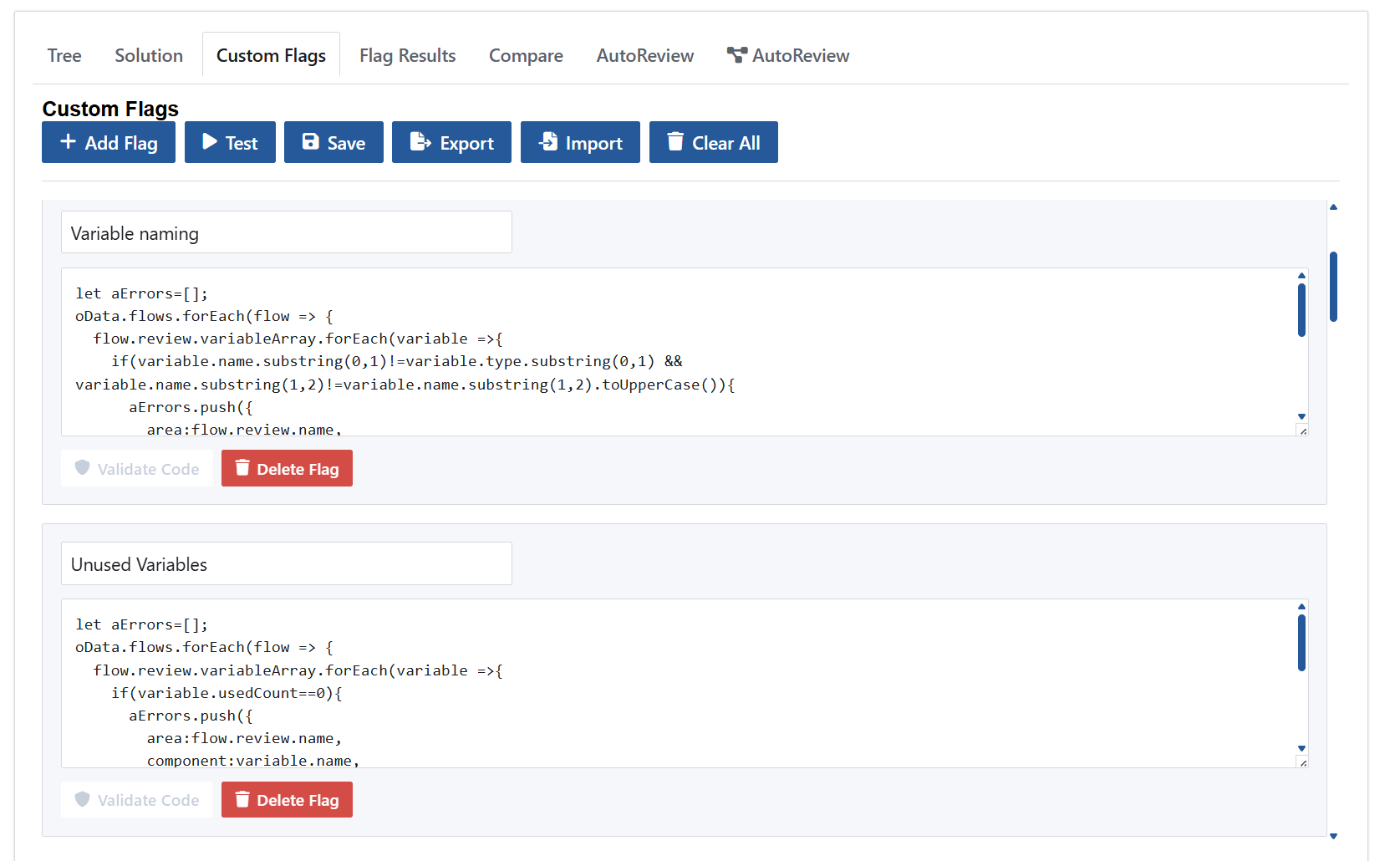Click the trash icon on Clear All
Image resolution: width=1400 pixels, height=861 pixels.
click(675, 142)
